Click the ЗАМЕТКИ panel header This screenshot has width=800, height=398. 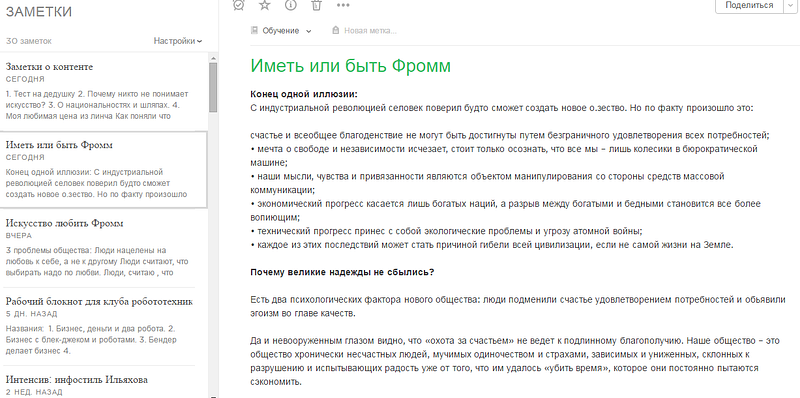(x=38, y=13)
